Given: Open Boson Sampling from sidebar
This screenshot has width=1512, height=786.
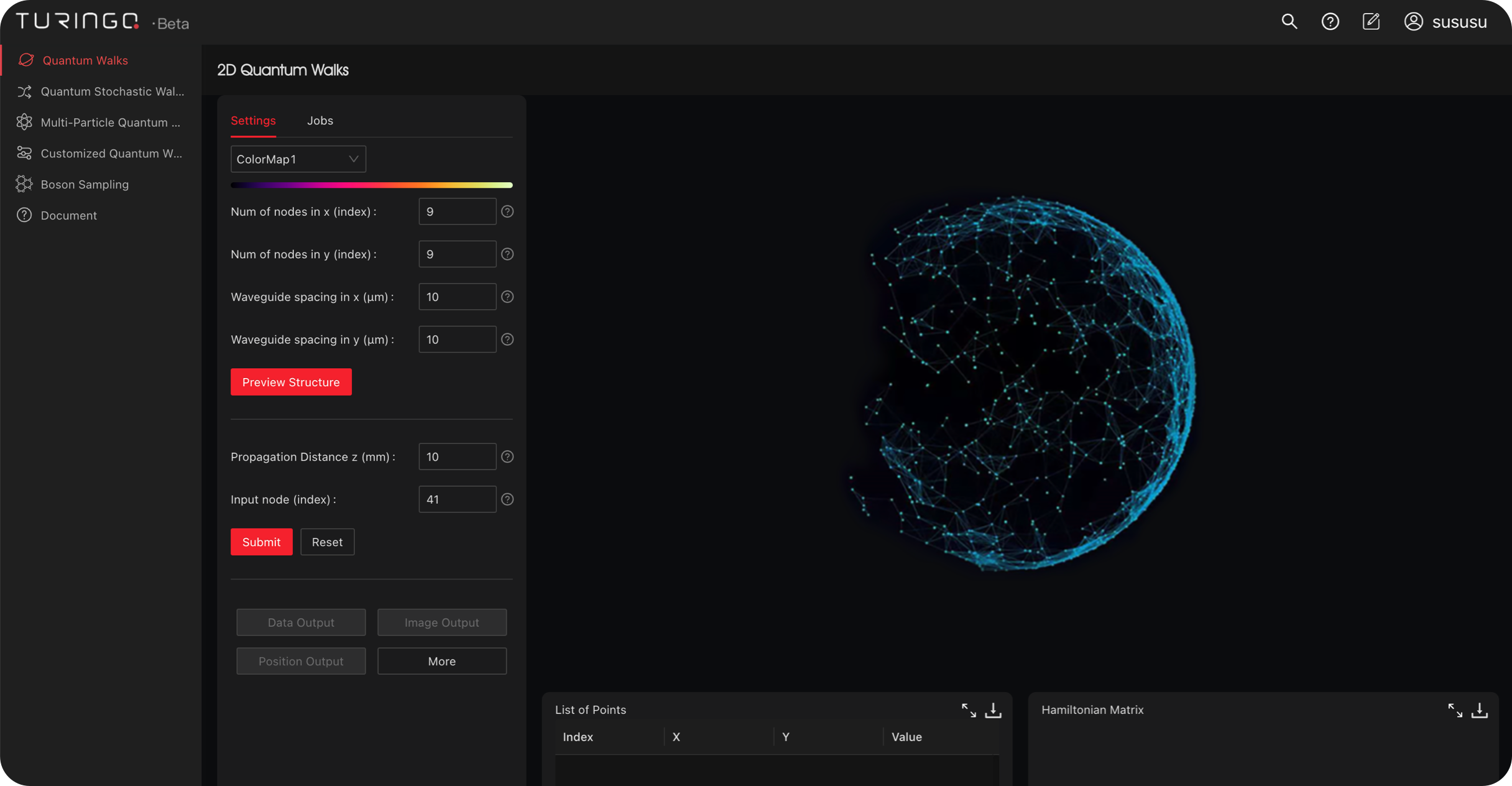Looking at the screenshot, I should (85, 185).
